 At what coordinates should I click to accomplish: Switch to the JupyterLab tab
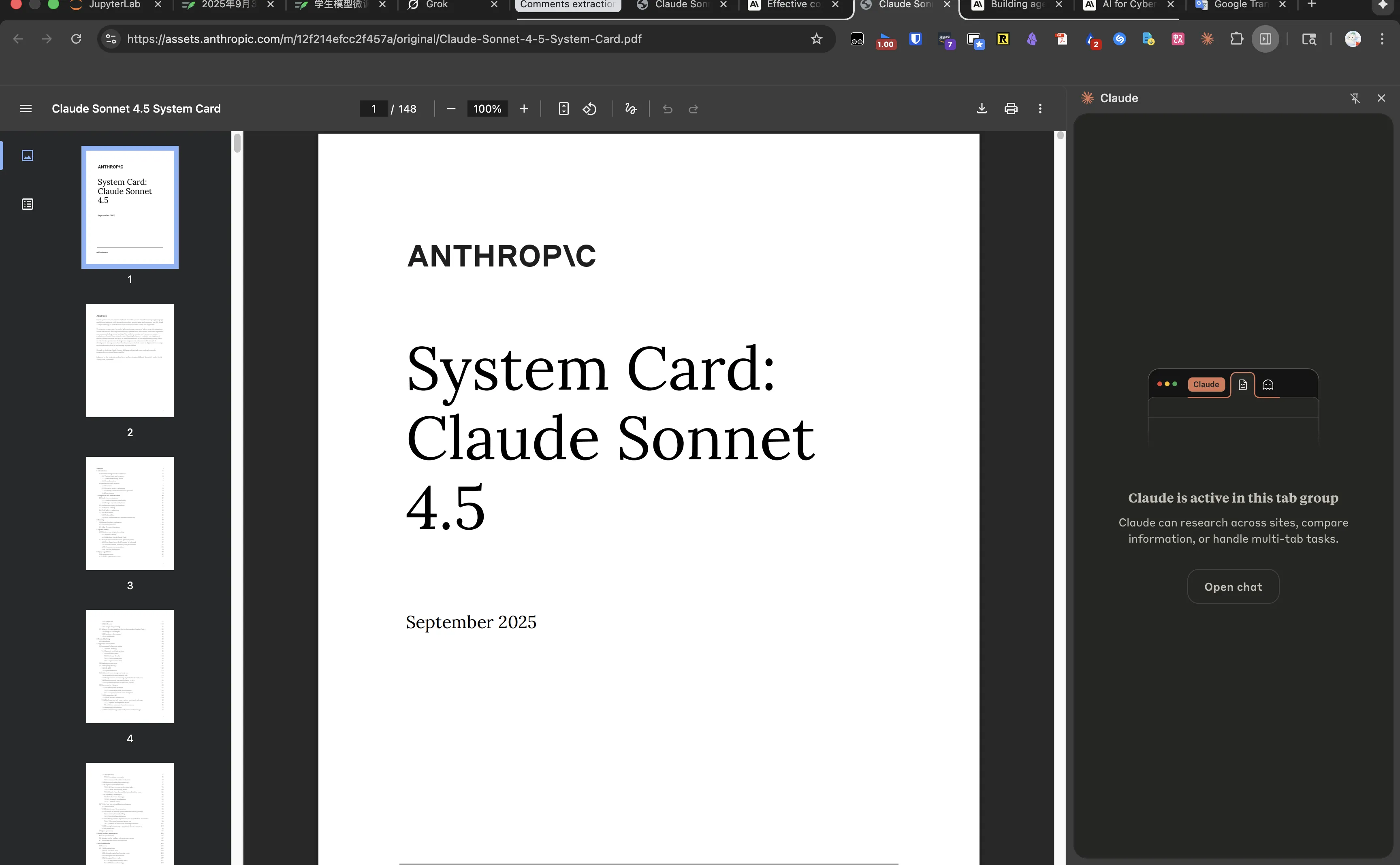point(114,4)
